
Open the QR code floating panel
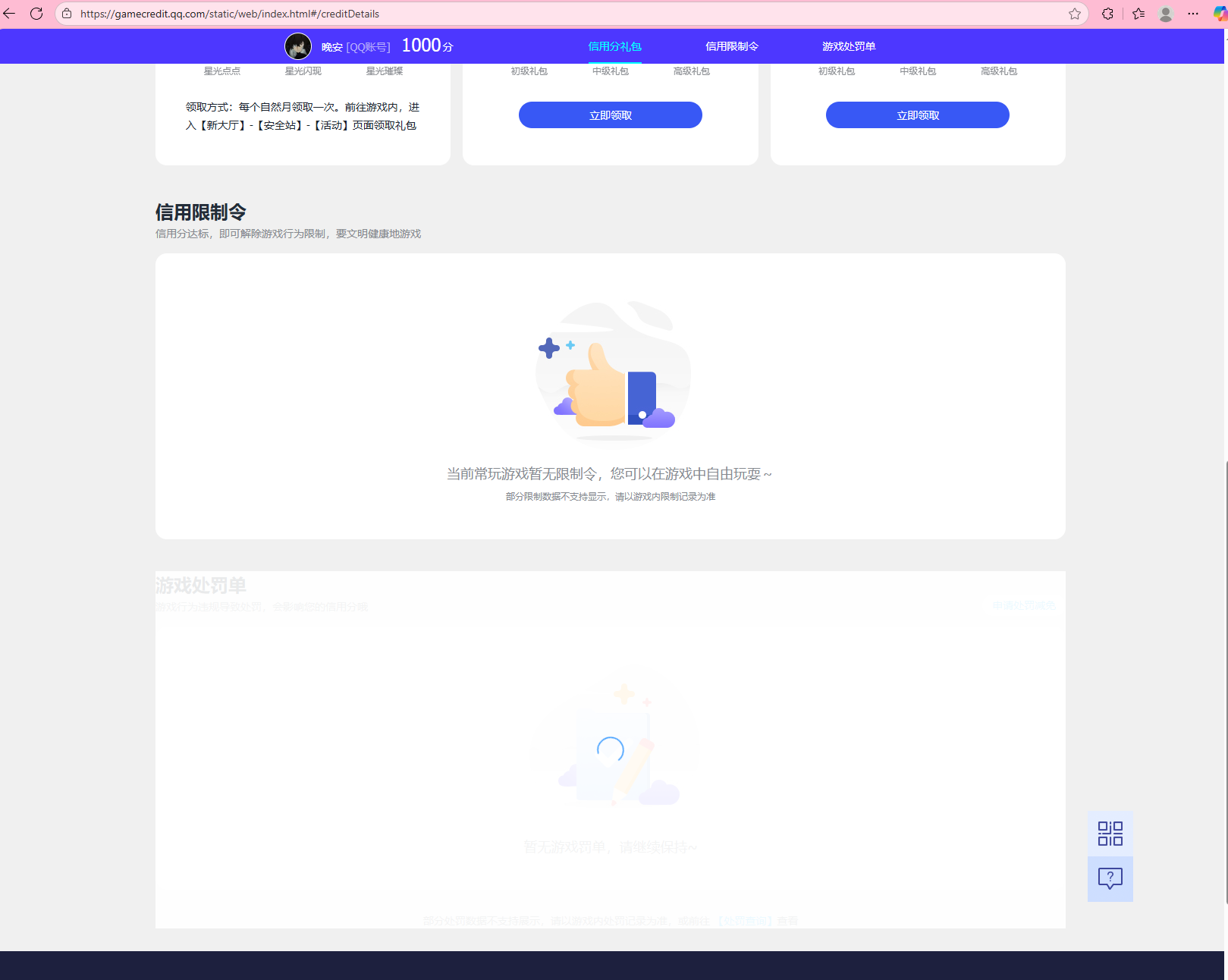[x=1110, y=833]
